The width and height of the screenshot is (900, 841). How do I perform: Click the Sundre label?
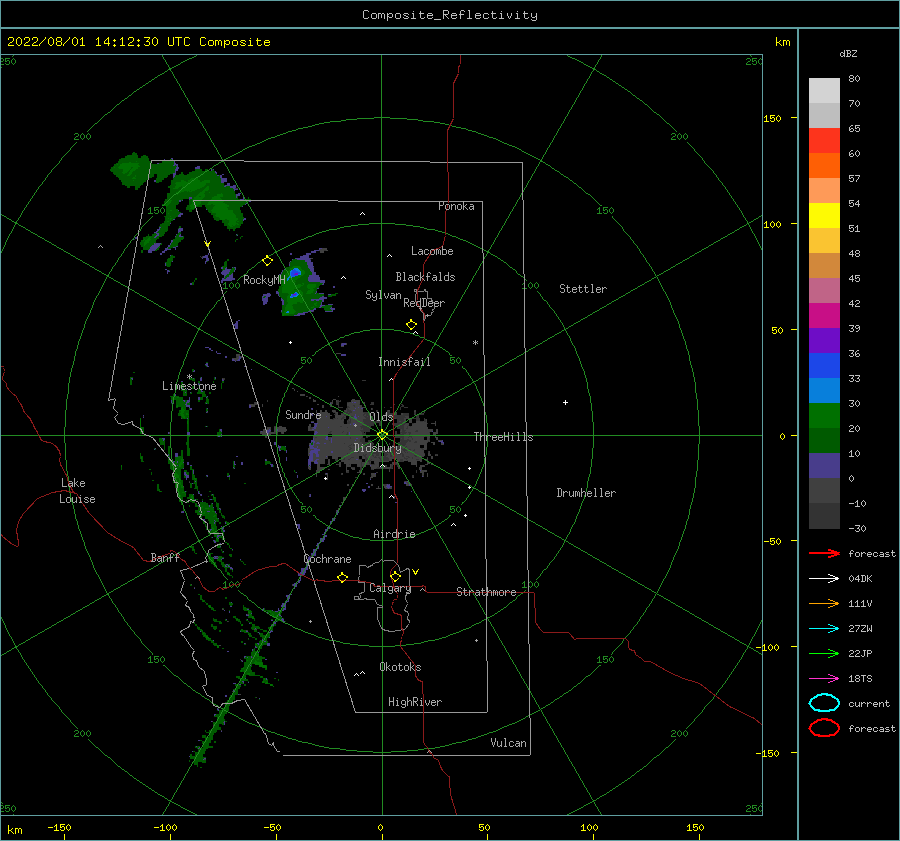coord(303,414)
